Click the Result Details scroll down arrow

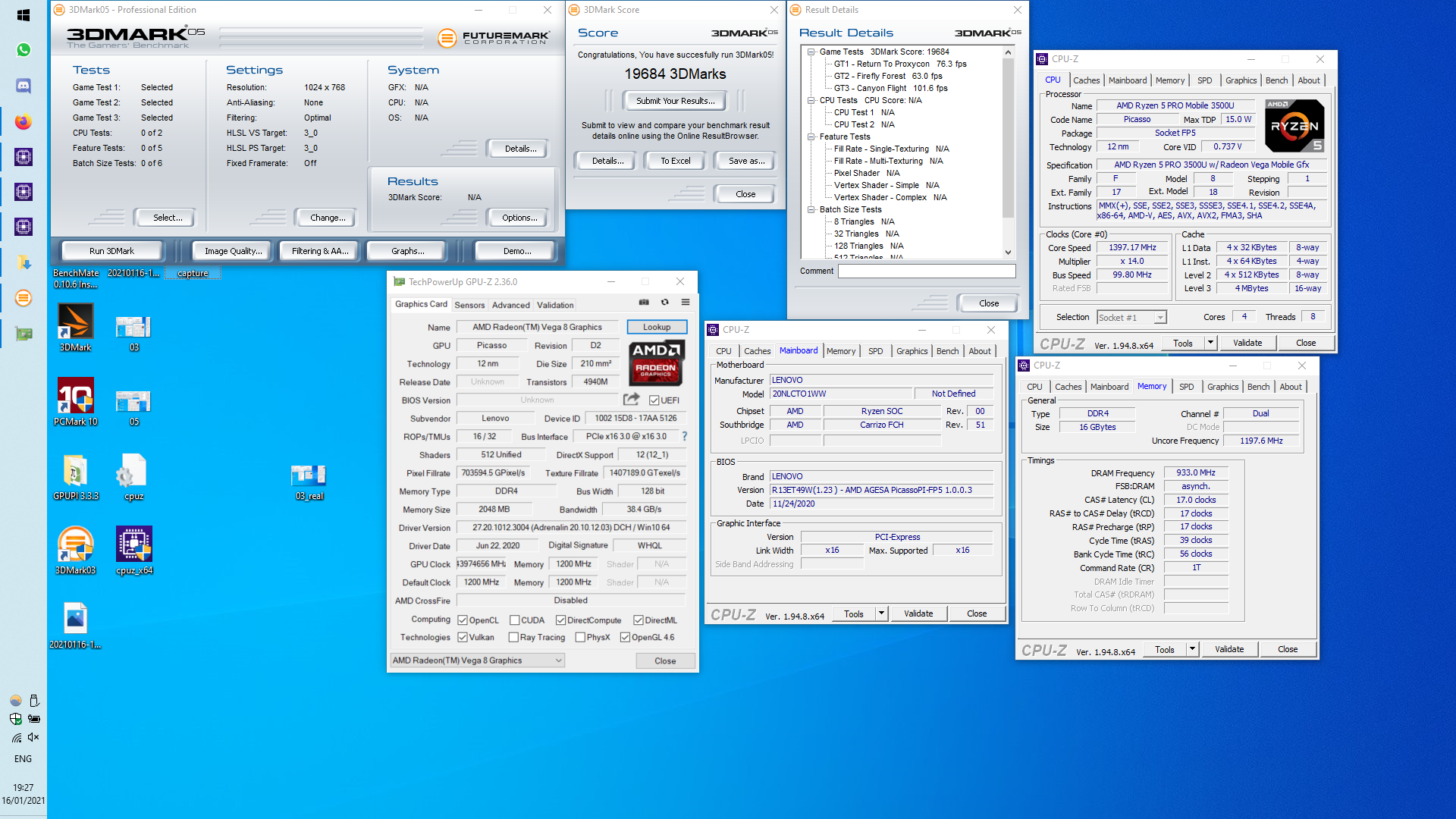coord(1008,253)
